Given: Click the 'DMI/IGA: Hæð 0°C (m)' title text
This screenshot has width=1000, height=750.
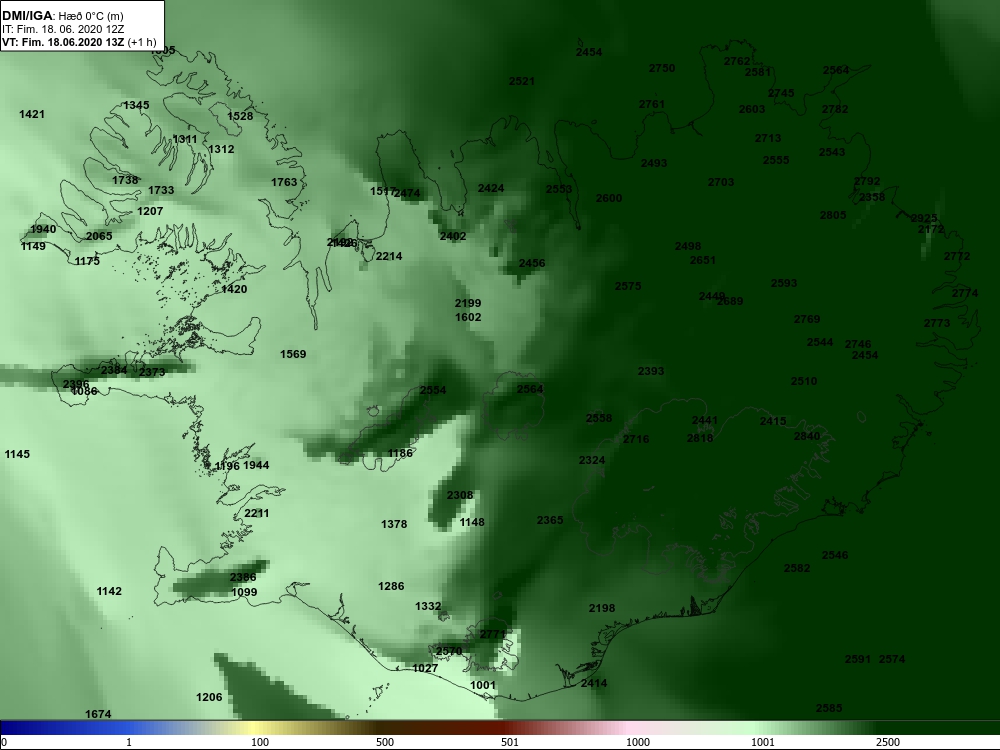Looking at the screenshot, I should click(x=63, y=16).
